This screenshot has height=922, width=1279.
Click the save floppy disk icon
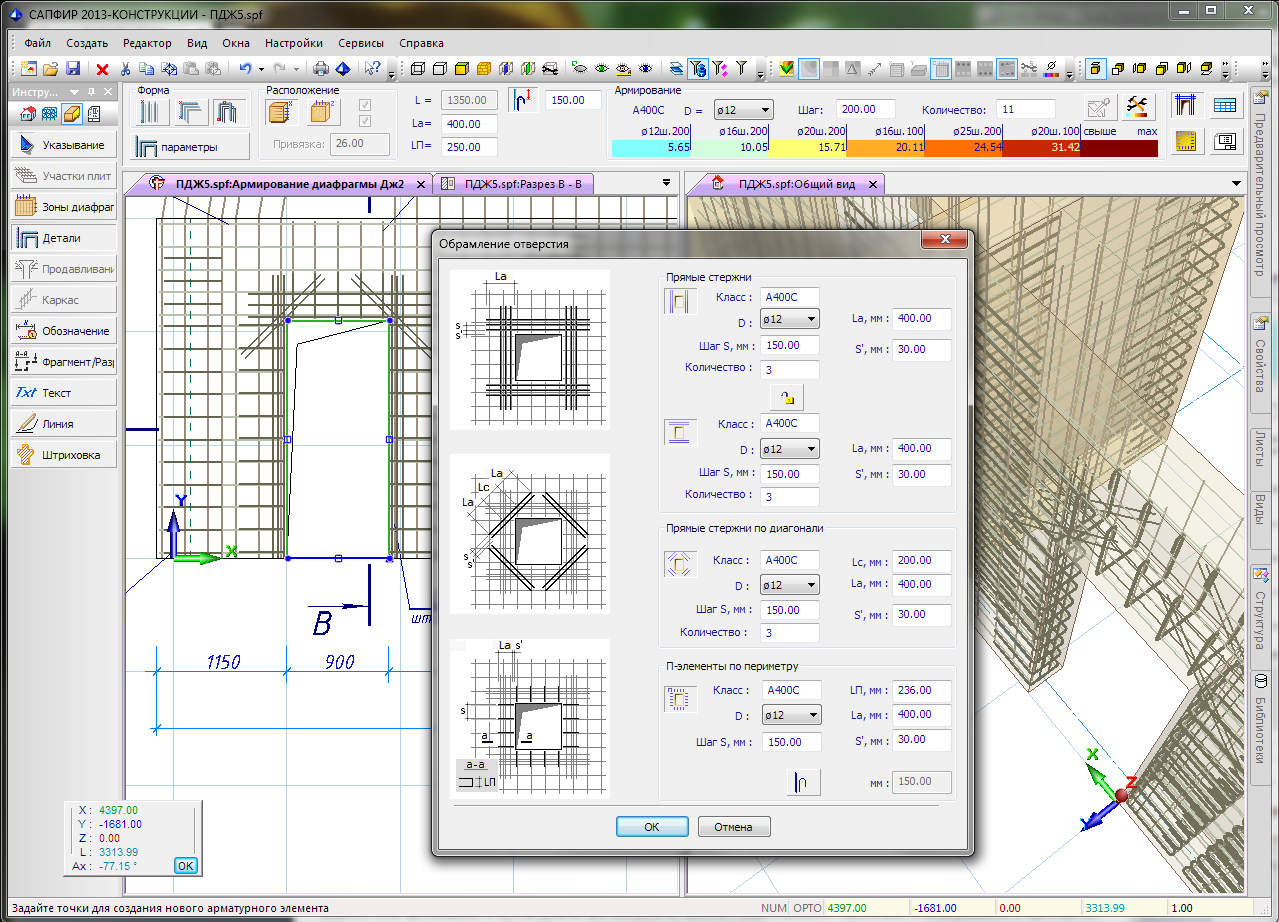73,69
